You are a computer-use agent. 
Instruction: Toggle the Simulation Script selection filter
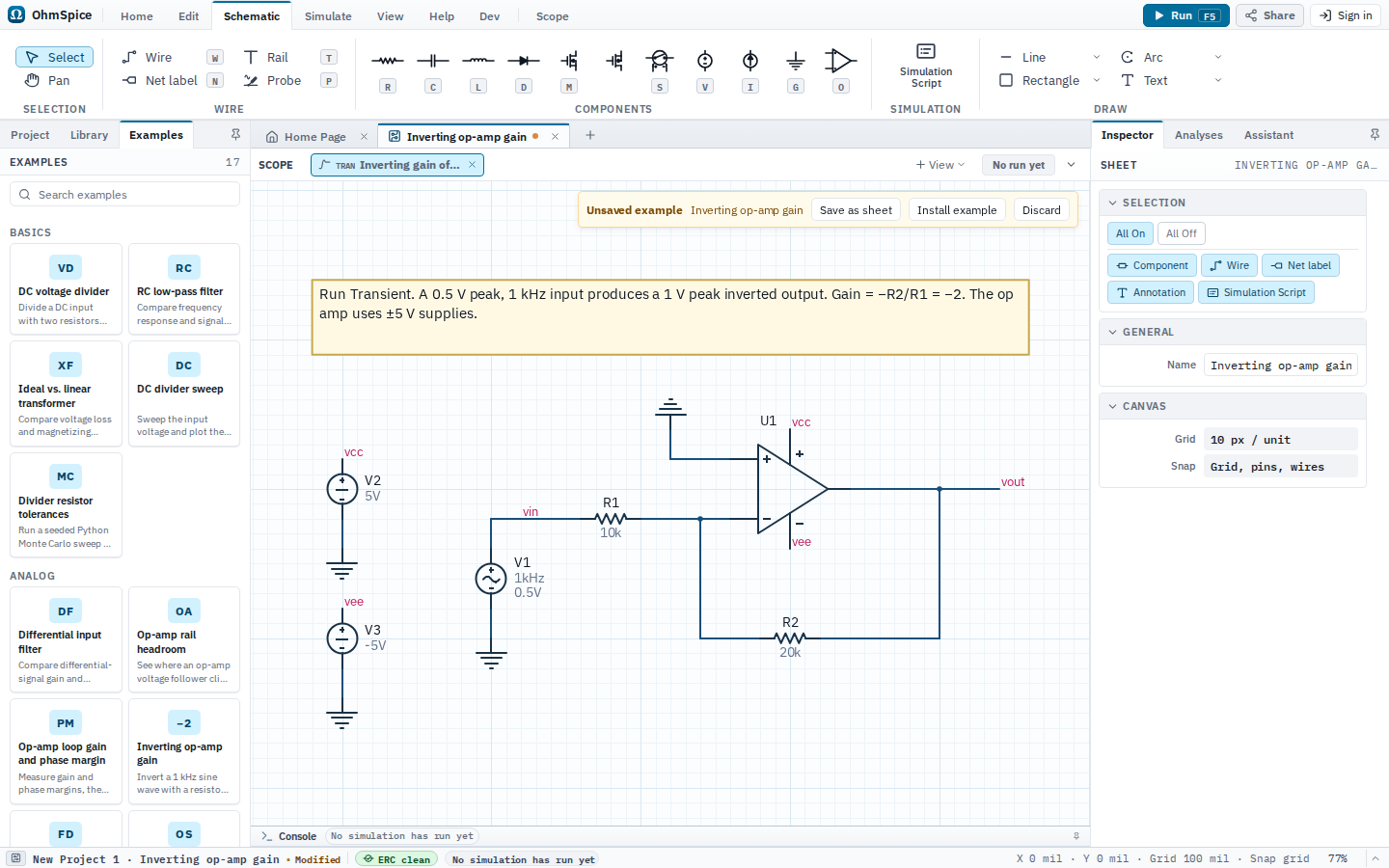point(1256,292)
